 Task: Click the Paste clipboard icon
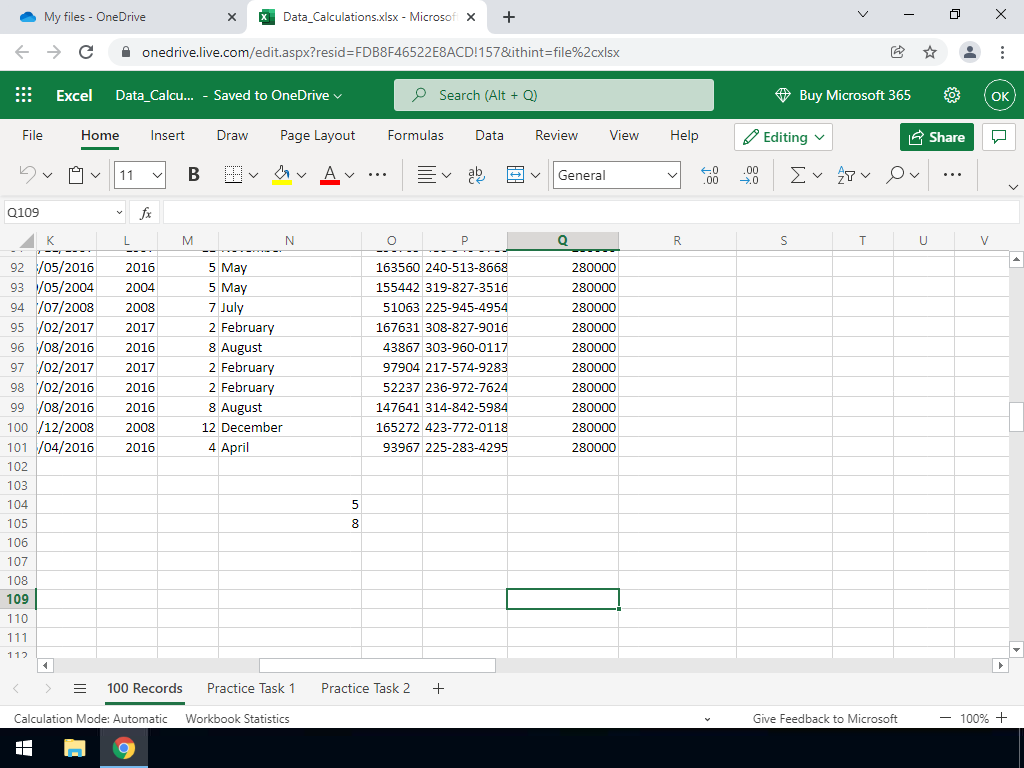coord(76,175)
